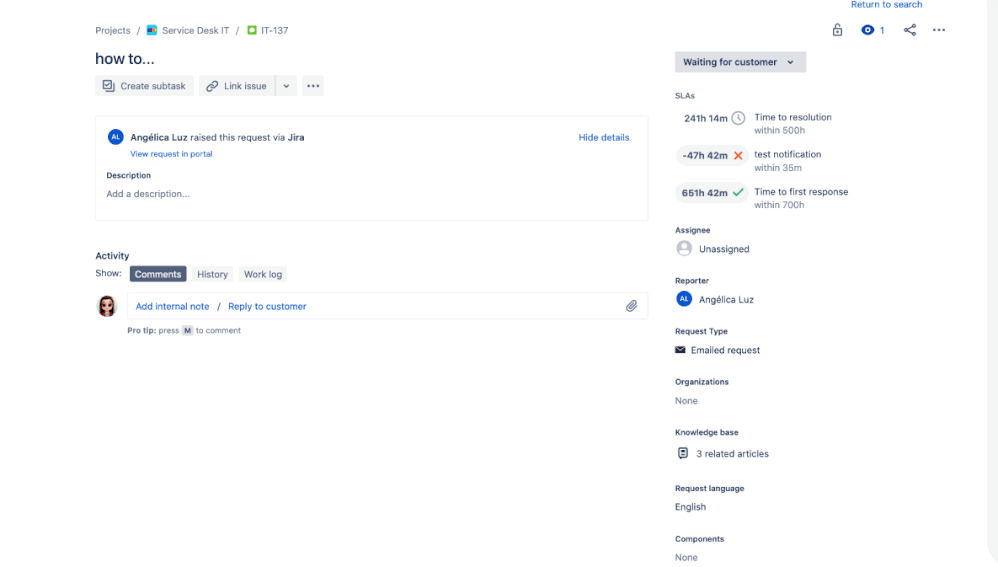Screen dimensions: 998x567
Task: Click the checkmark icon on Time to first response
Action: (738, 192)
